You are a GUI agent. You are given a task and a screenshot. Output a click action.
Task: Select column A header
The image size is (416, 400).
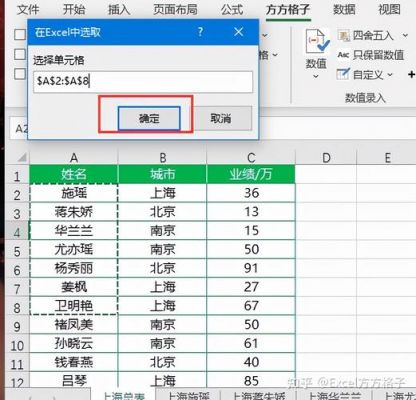tap(74, 157)
